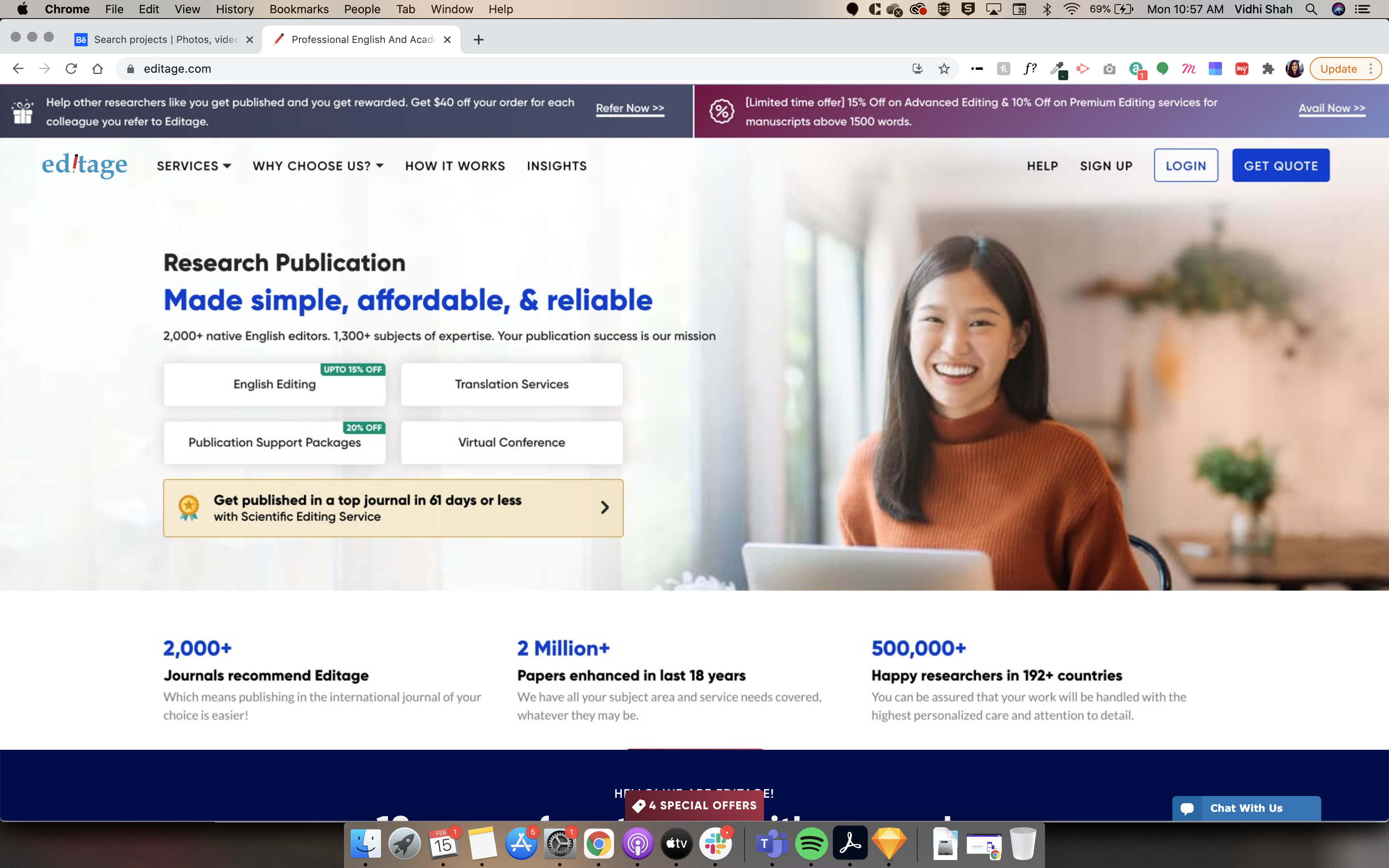Click HOW IT WORKS in navigation
This screenshot has height=868, width=1389.
tap(455, 166)
